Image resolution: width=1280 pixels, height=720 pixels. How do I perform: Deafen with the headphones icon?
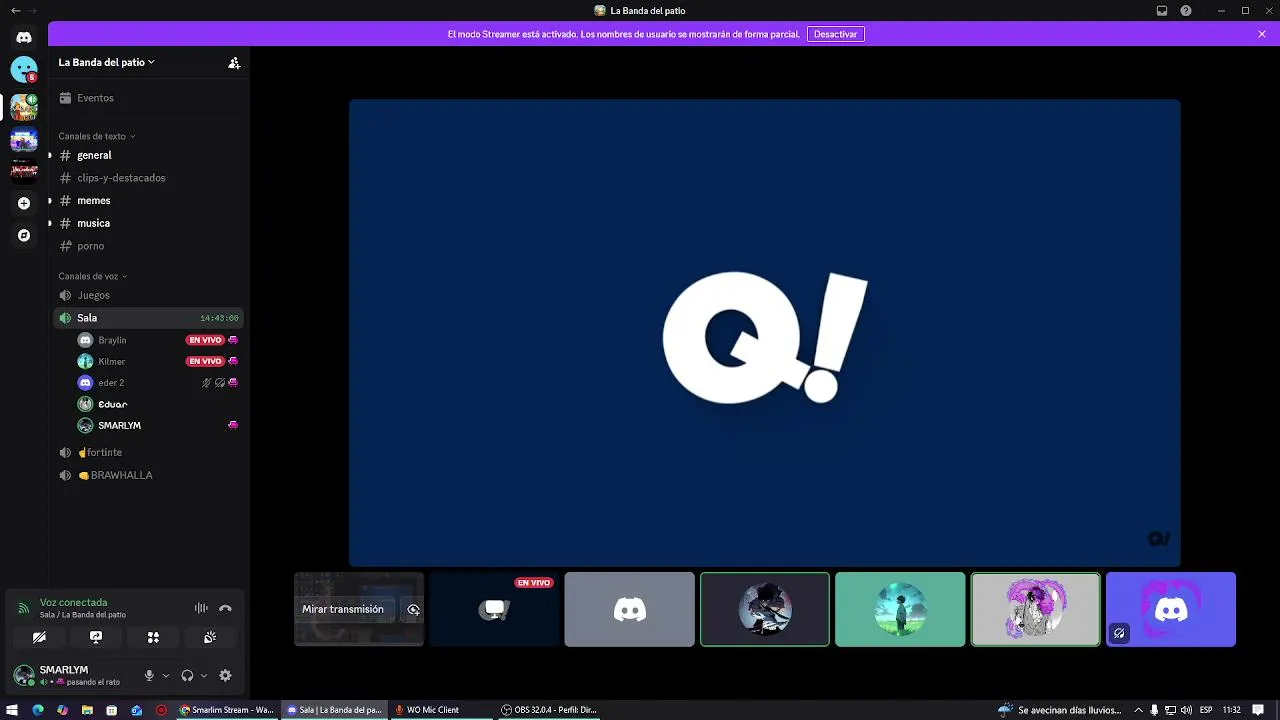(x=187, y=676)
